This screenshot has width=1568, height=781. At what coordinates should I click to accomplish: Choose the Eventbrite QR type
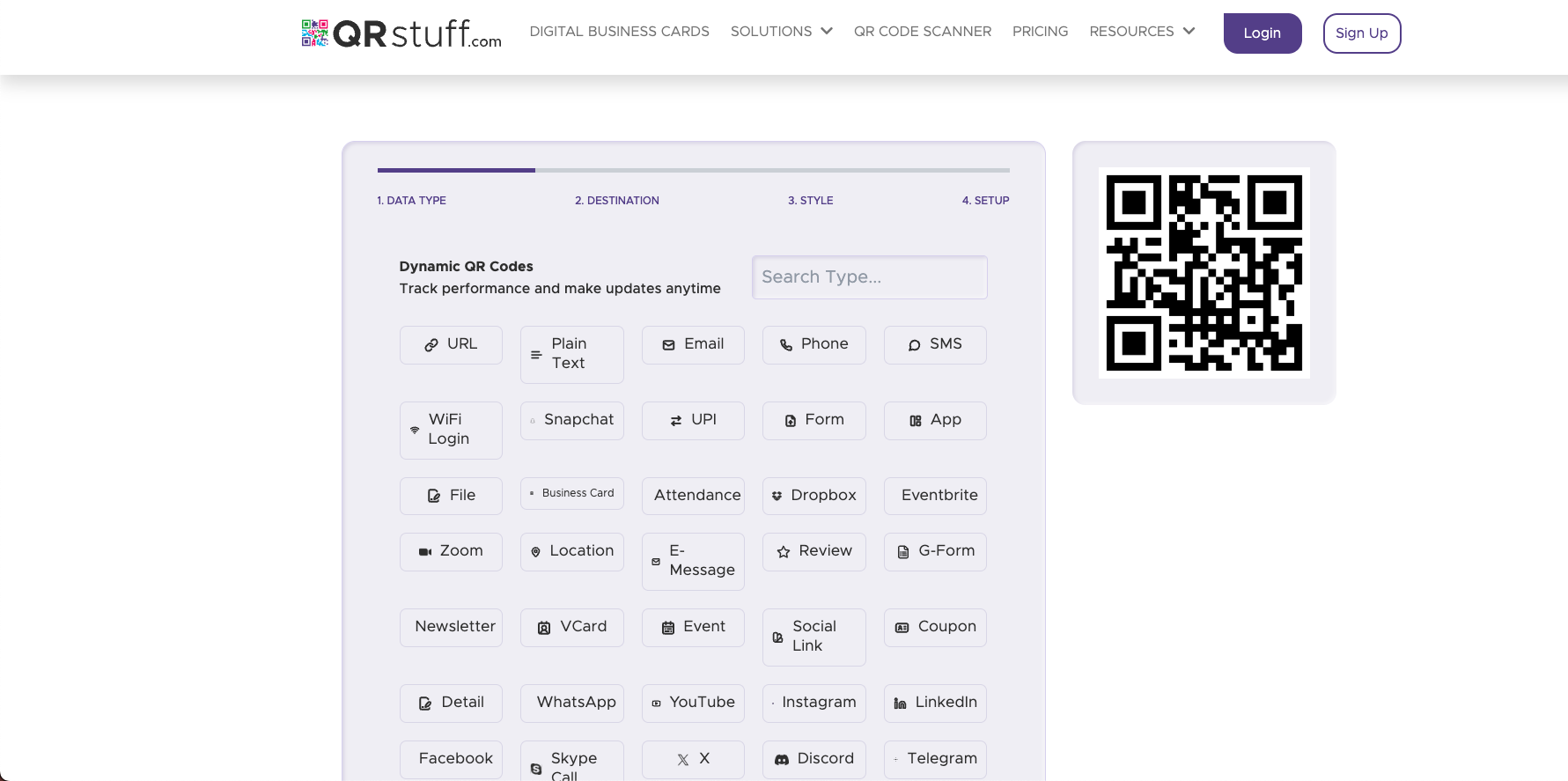click(x=935, y=496)
